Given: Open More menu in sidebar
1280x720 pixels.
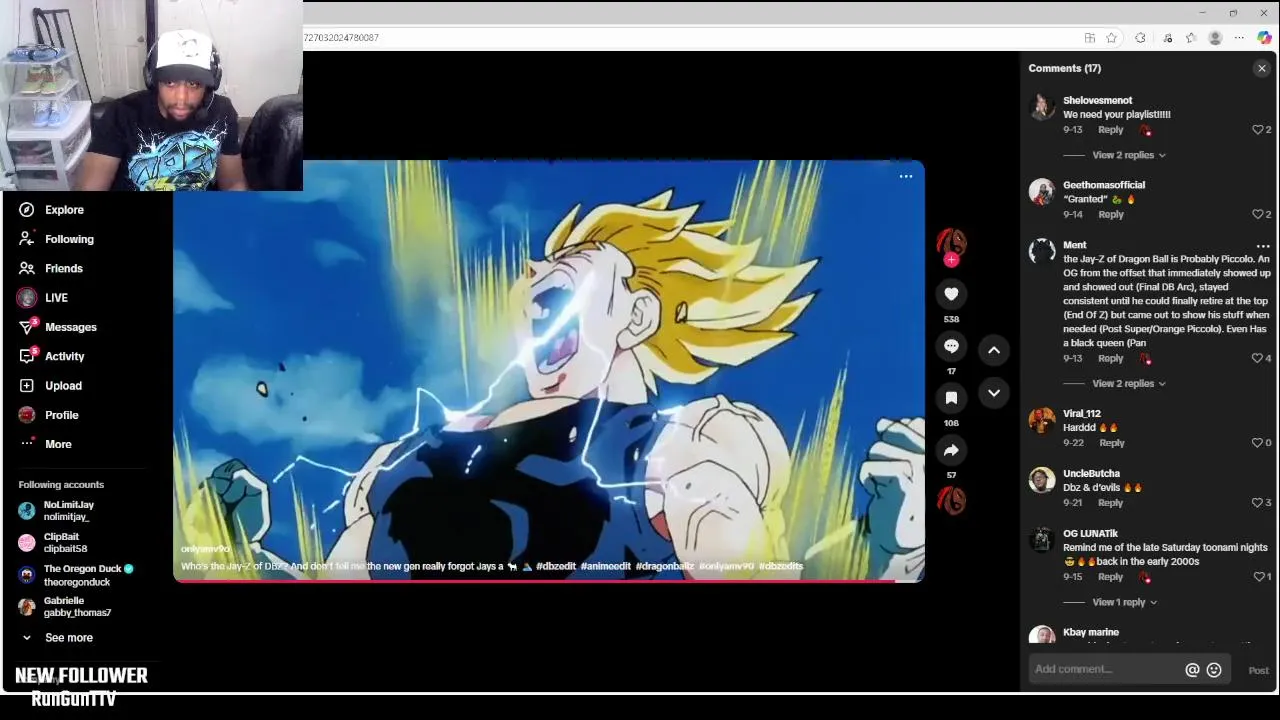Looking at the screenshot, I should pos(46,444).
